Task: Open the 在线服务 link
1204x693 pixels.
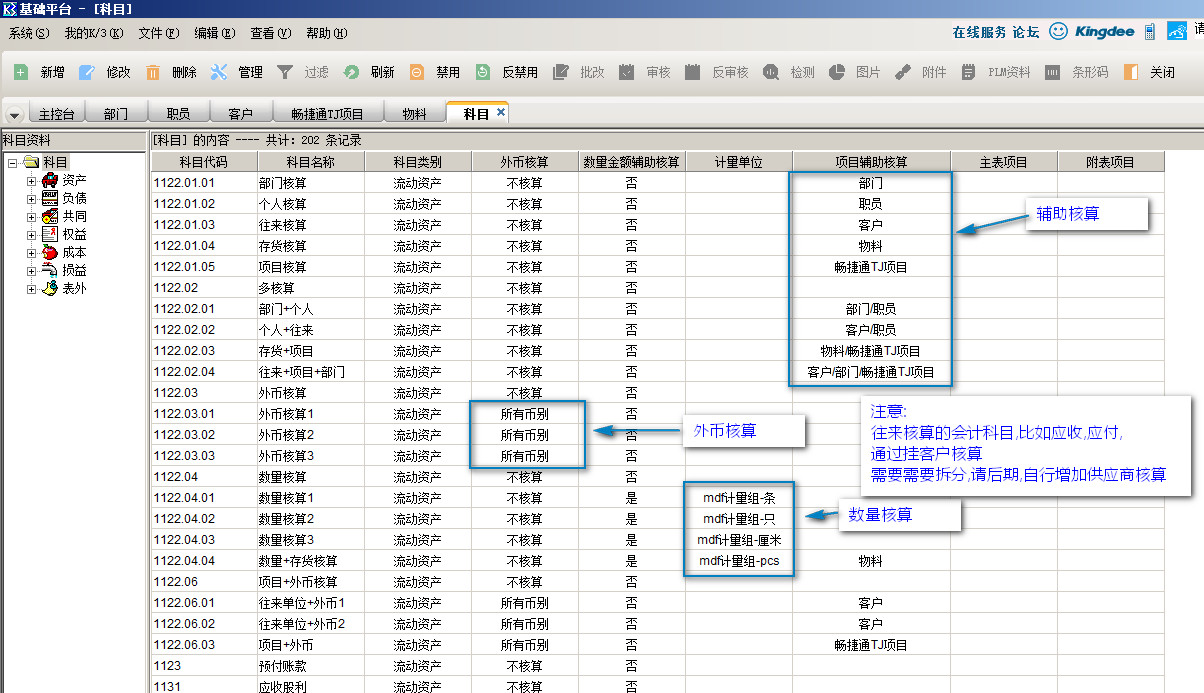Action: coord(979,32)
